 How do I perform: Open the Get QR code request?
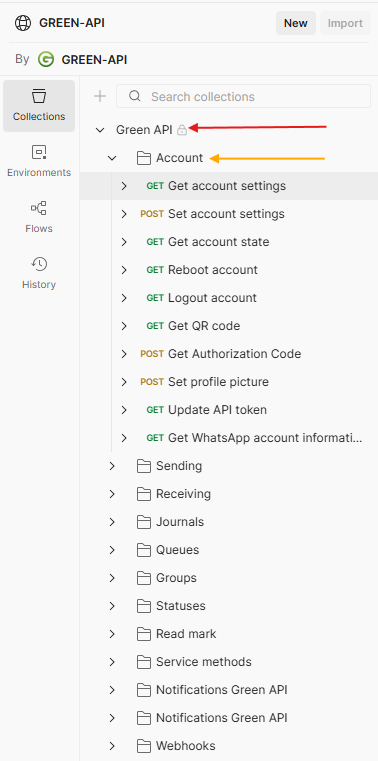pyautogui.click(x=204, y=326)
